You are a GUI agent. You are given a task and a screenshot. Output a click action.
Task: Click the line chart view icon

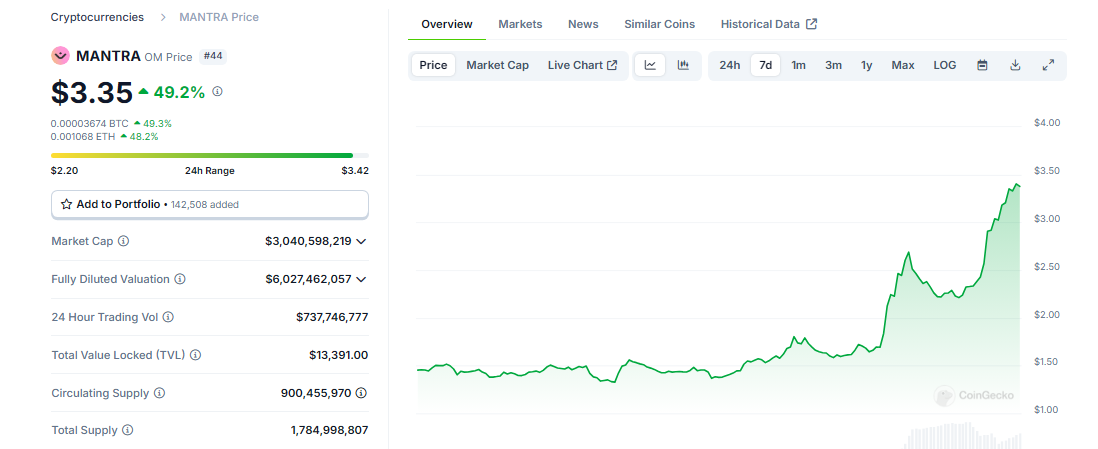(650, 65)
